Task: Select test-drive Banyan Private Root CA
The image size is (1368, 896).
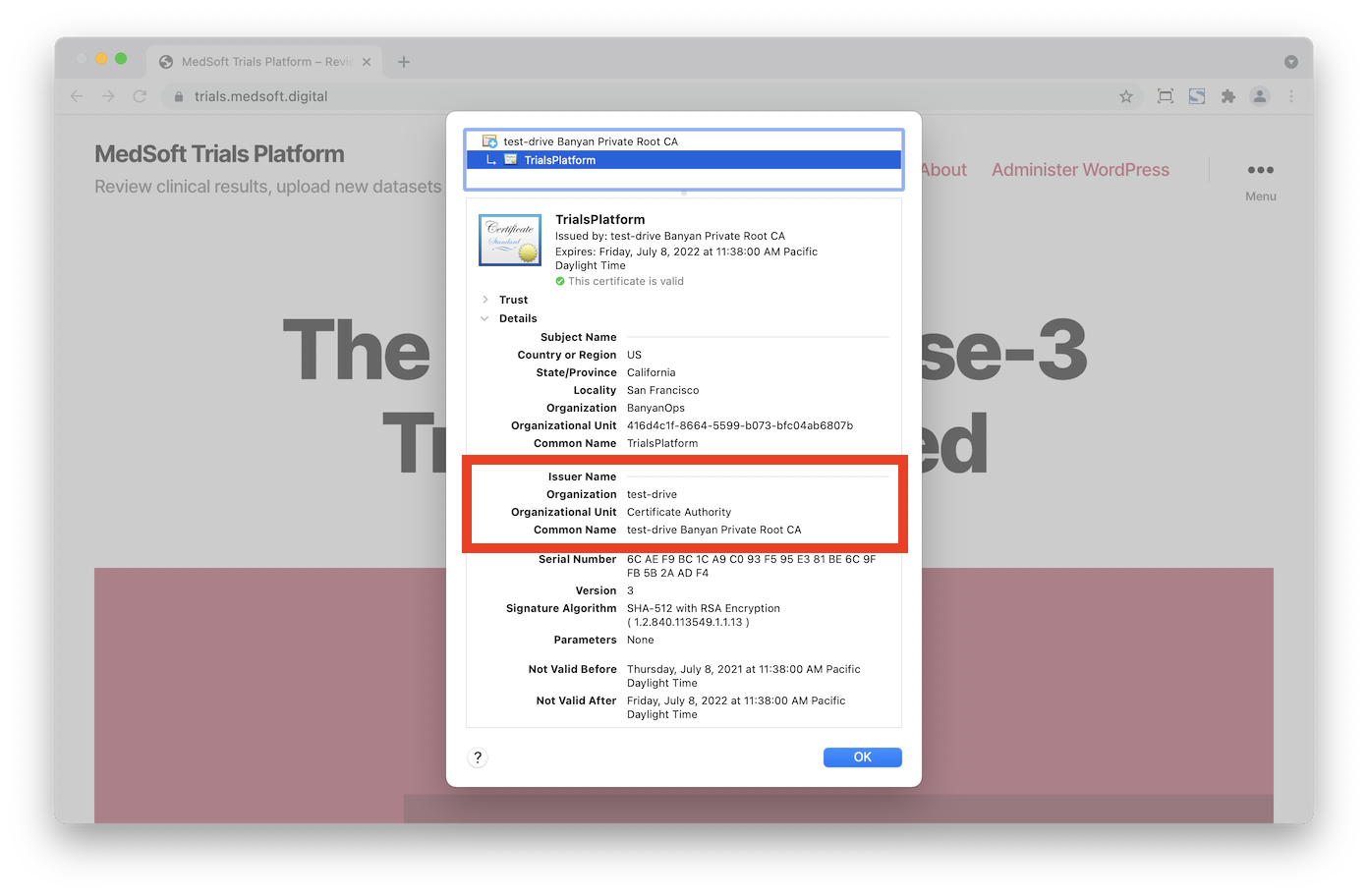Action: (x=590, y=141)
